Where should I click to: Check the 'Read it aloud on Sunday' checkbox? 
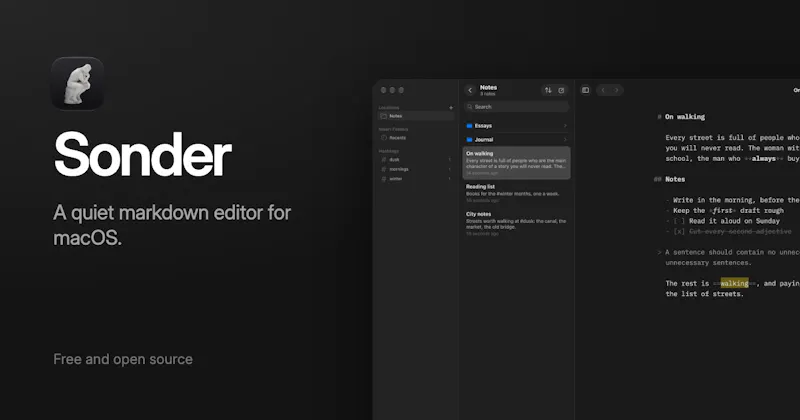coord(679,221)
